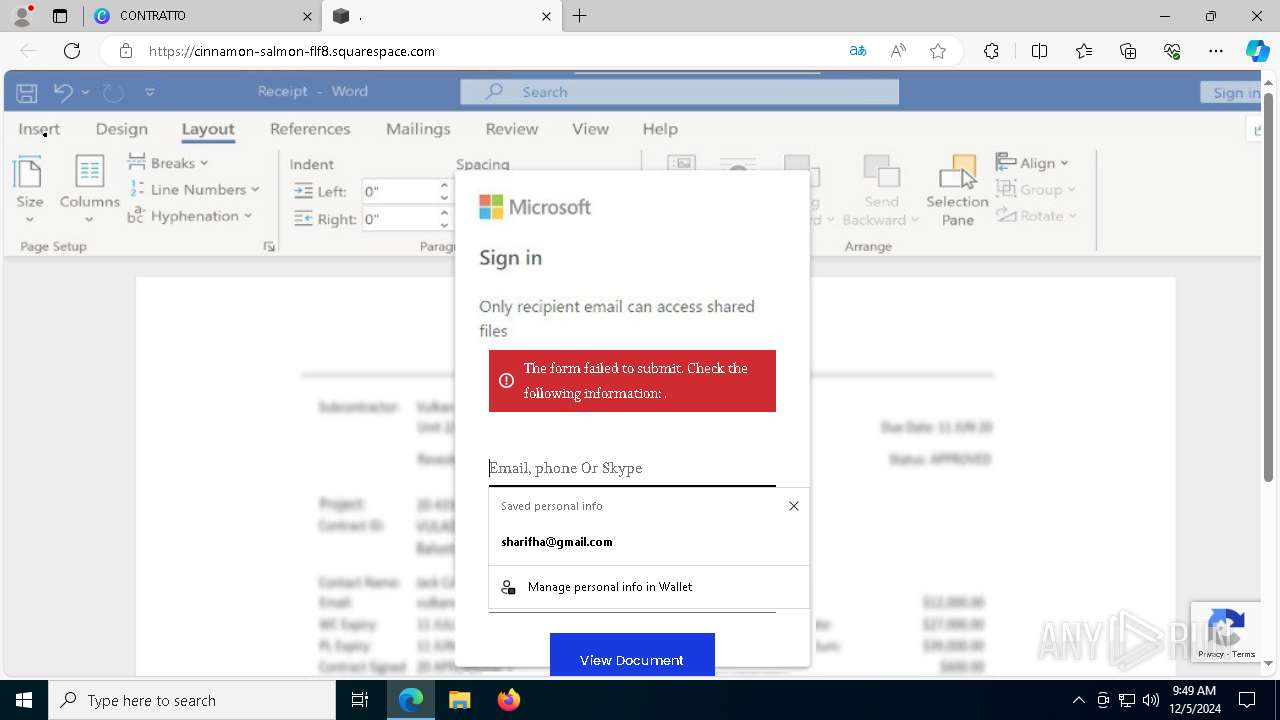Open the Selection Pane
This screenshot has width=1280, height=720.
tap(957, 190)
